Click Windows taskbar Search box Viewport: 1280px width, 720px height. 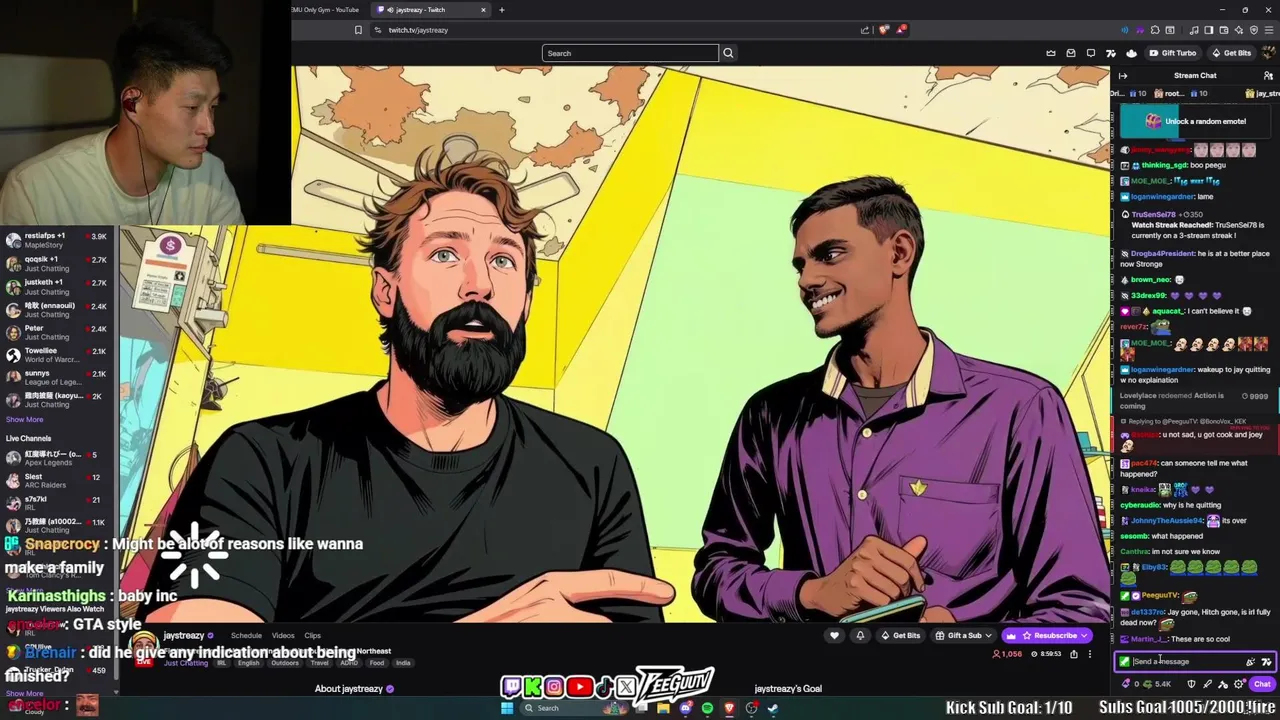pyautogui.click(x=575, y=708)
